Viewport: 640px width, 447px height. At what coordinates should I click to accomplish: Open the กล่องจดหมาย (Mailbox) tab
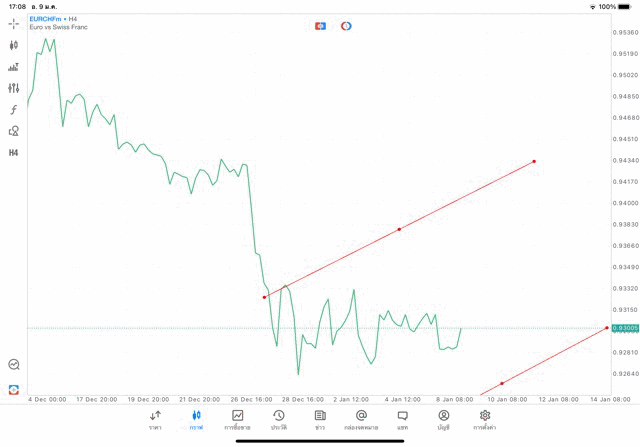pyautogui.click(x=361, y=419)
